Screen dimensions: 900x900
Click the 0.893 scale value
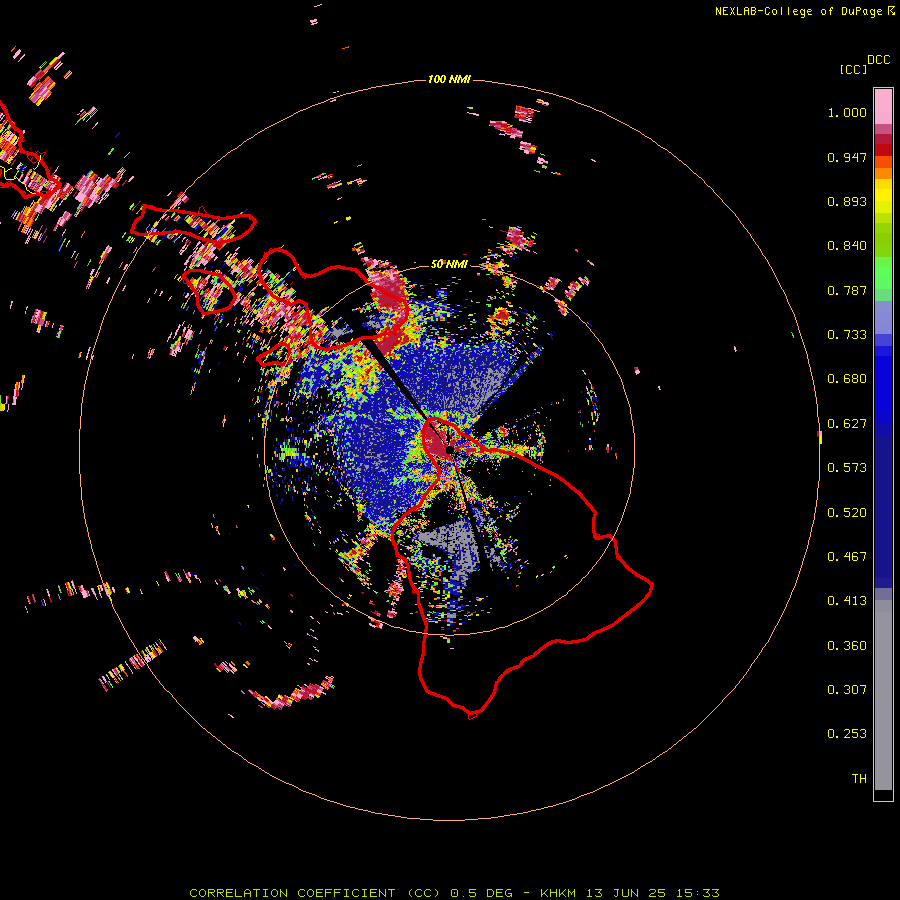(847, 201)
